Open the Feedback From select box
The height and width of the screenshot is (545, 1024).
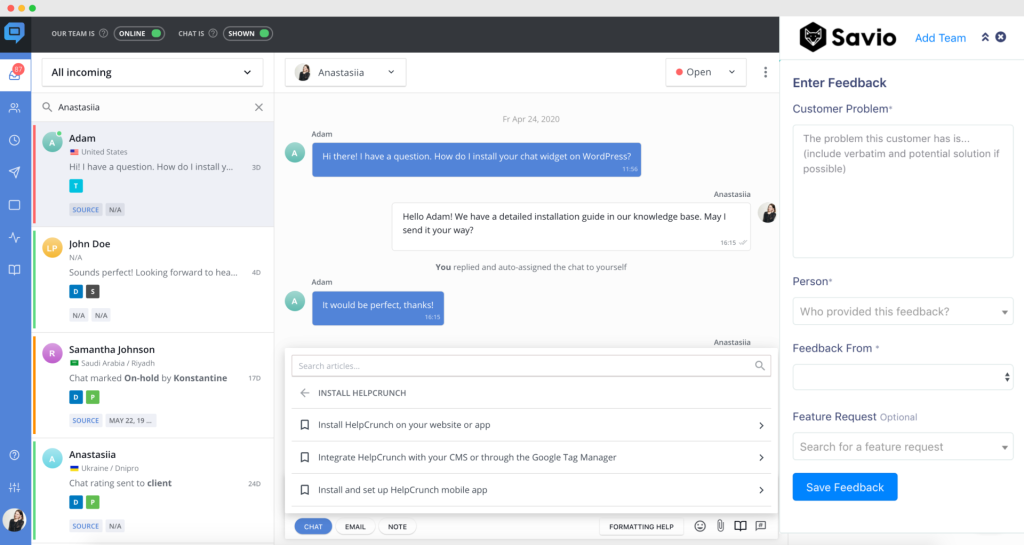[903, 377]
